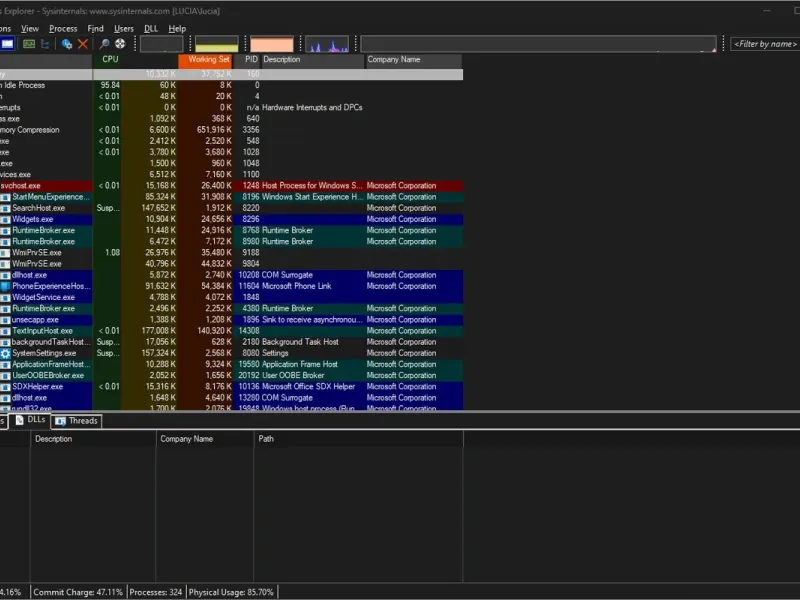The height and width of the screenshot is (600, 800).
Task: Click the unsecapp.exe process icon
Action: pos(5,320)
